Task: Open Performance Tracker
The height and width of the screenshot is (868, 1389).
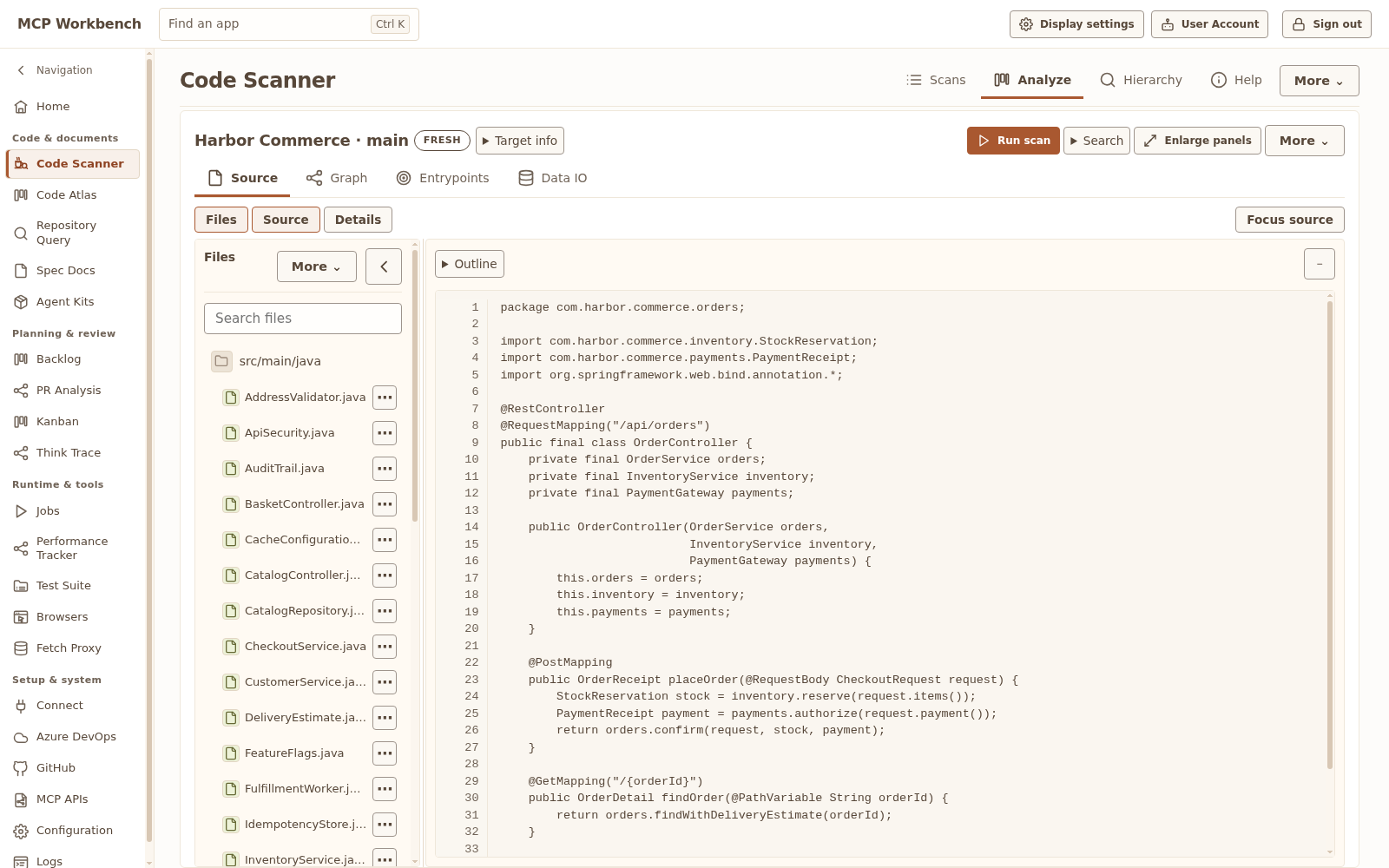Action: (x=73, y=549)
